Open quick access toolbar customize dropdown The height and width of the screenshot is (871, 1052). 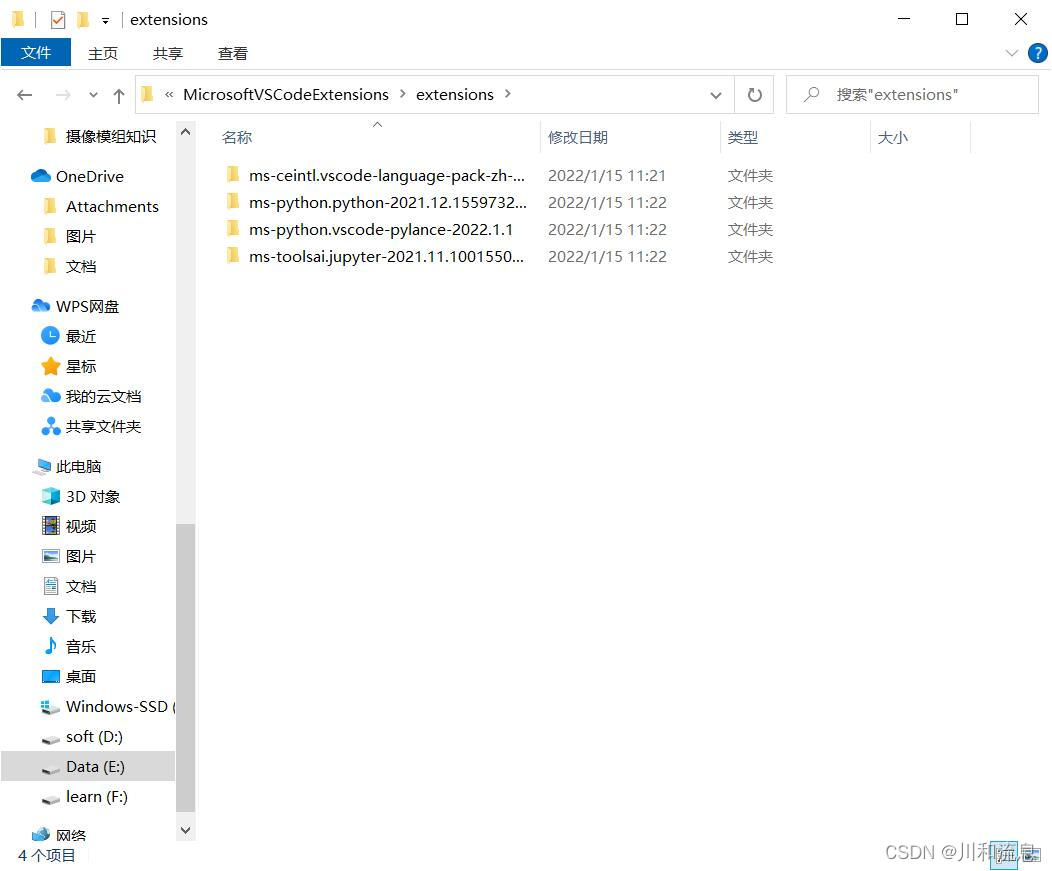(x=105, y=21)
